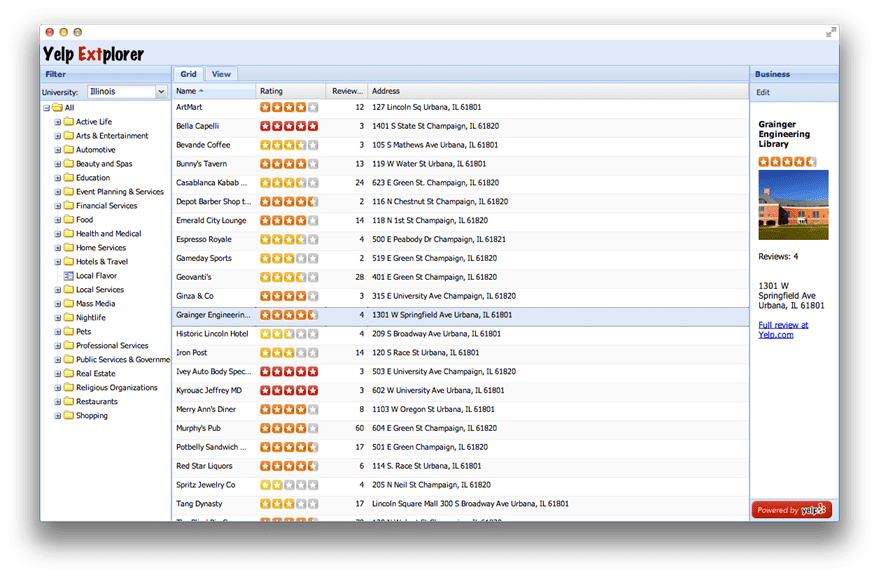This screenshot has height=577, width=879.
Task: Expand the Automotive category node
Action: (x=58, y=150)
